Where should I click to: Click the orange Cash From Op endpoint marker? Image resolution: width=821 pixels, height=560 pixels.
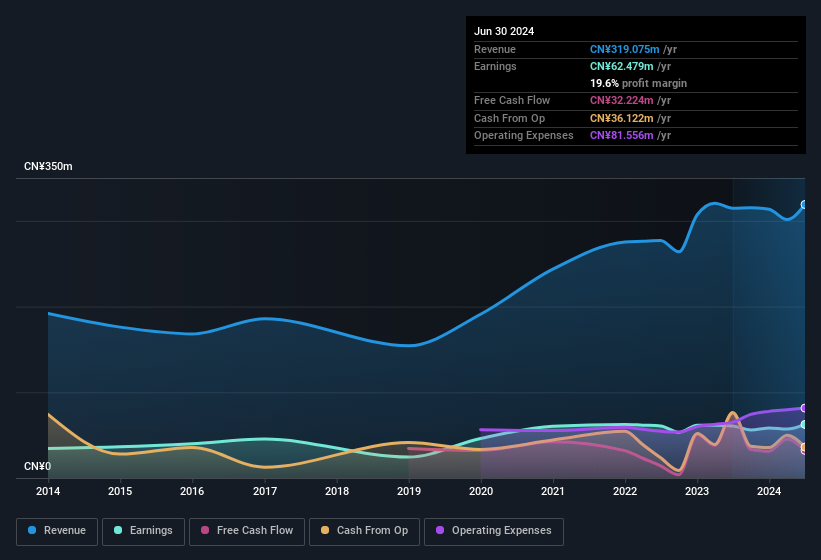[x=804, y=447]
